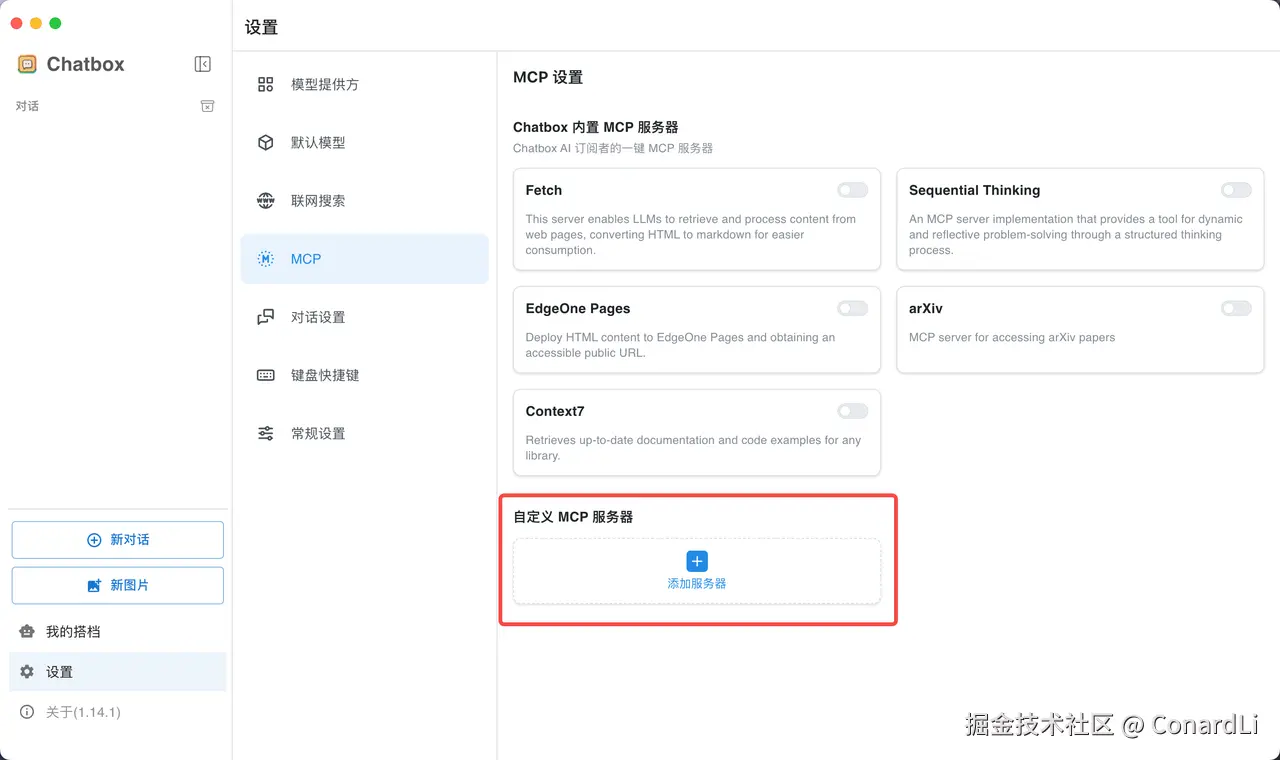Click the keyboard icon beside 键盘快捷键
Viewport: 1280px width, 760px height.
click(x=265, y=375)
